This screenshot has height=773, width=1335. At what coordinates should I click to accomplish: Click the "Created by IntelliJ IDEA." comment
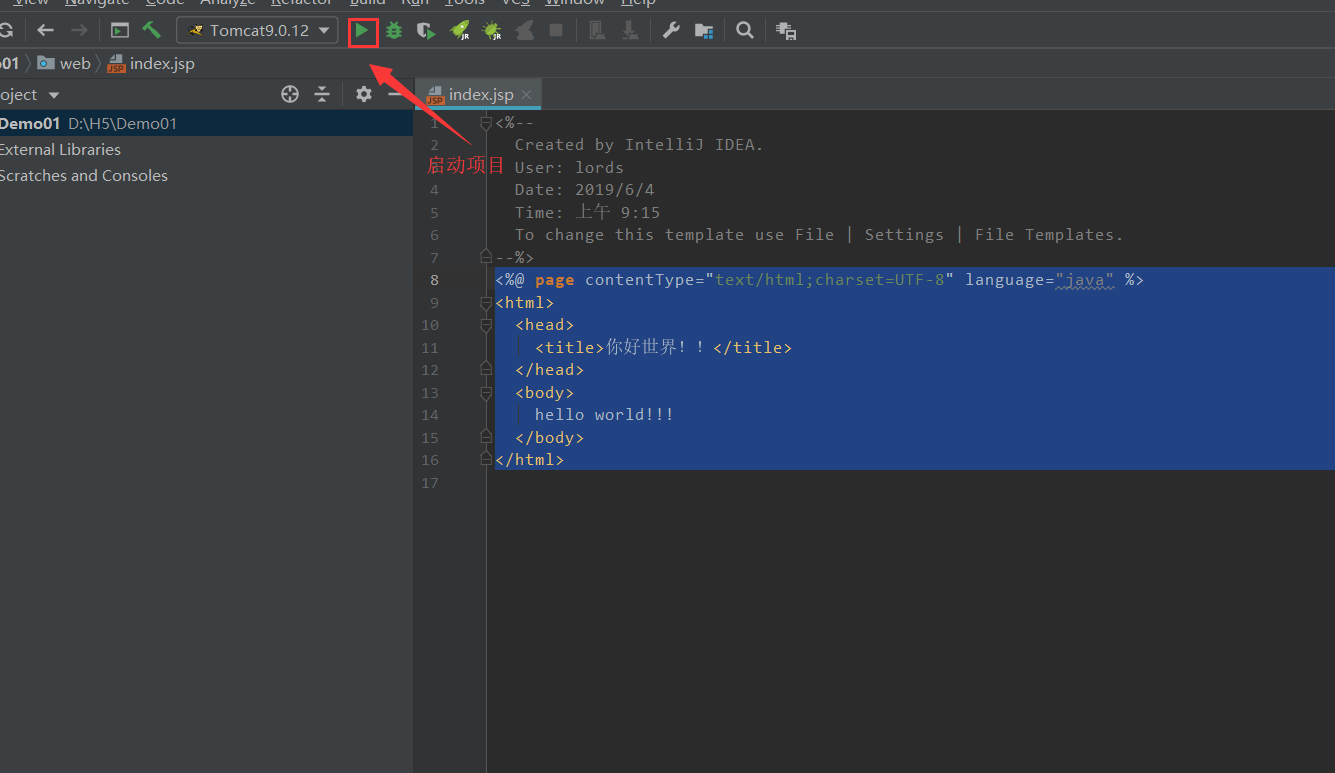click(x=639, y=145)
